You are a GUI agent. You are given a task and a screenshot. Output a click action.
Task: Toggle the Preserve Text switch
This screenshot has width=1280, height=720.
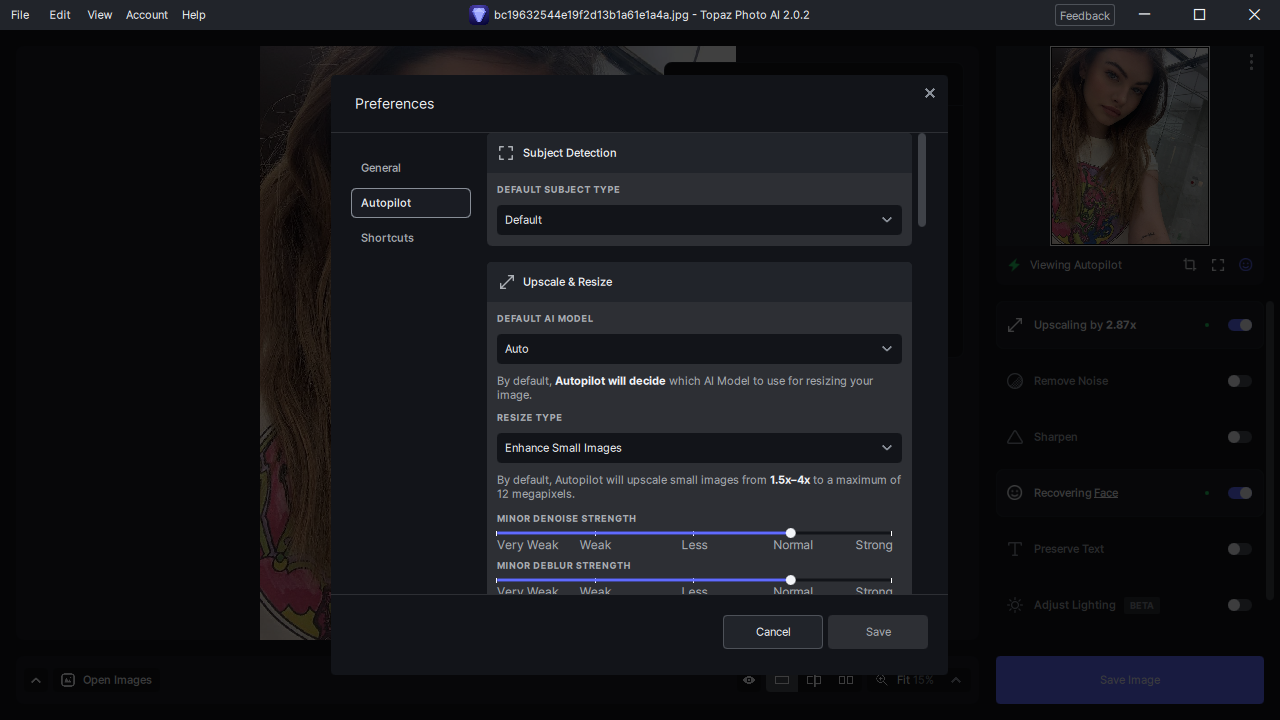pyautogui.click(x=1240, y=549)
